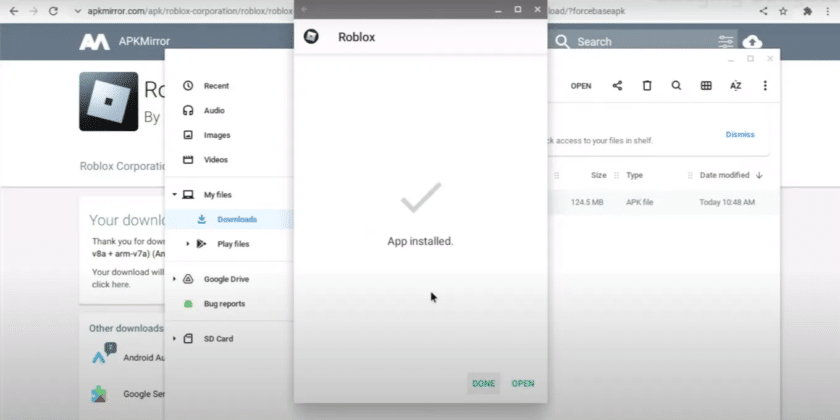Click the Recent clock icon
The image size is (840, 420).
pyautogui.click(x=188, y=86)
